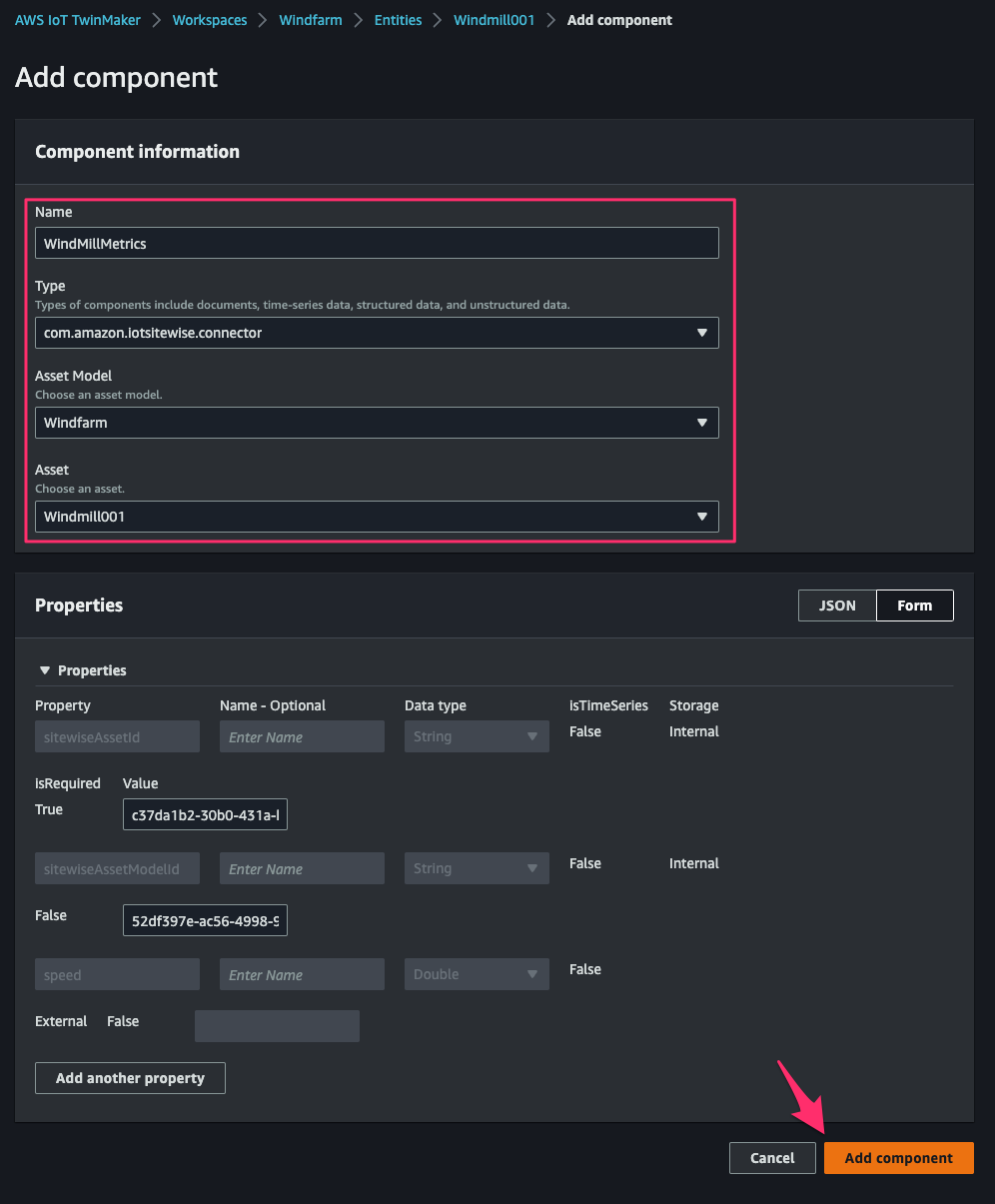Navigate to Windfarm breadcrumb link

[311, 20]
